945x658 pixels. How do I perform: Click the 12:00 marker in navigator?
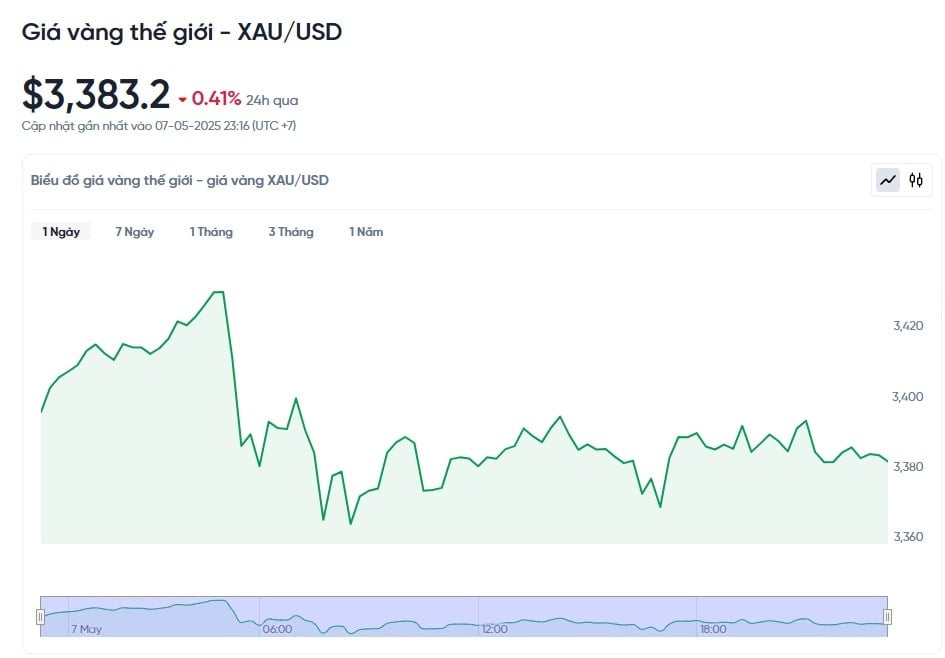click(x=494, y=629)
